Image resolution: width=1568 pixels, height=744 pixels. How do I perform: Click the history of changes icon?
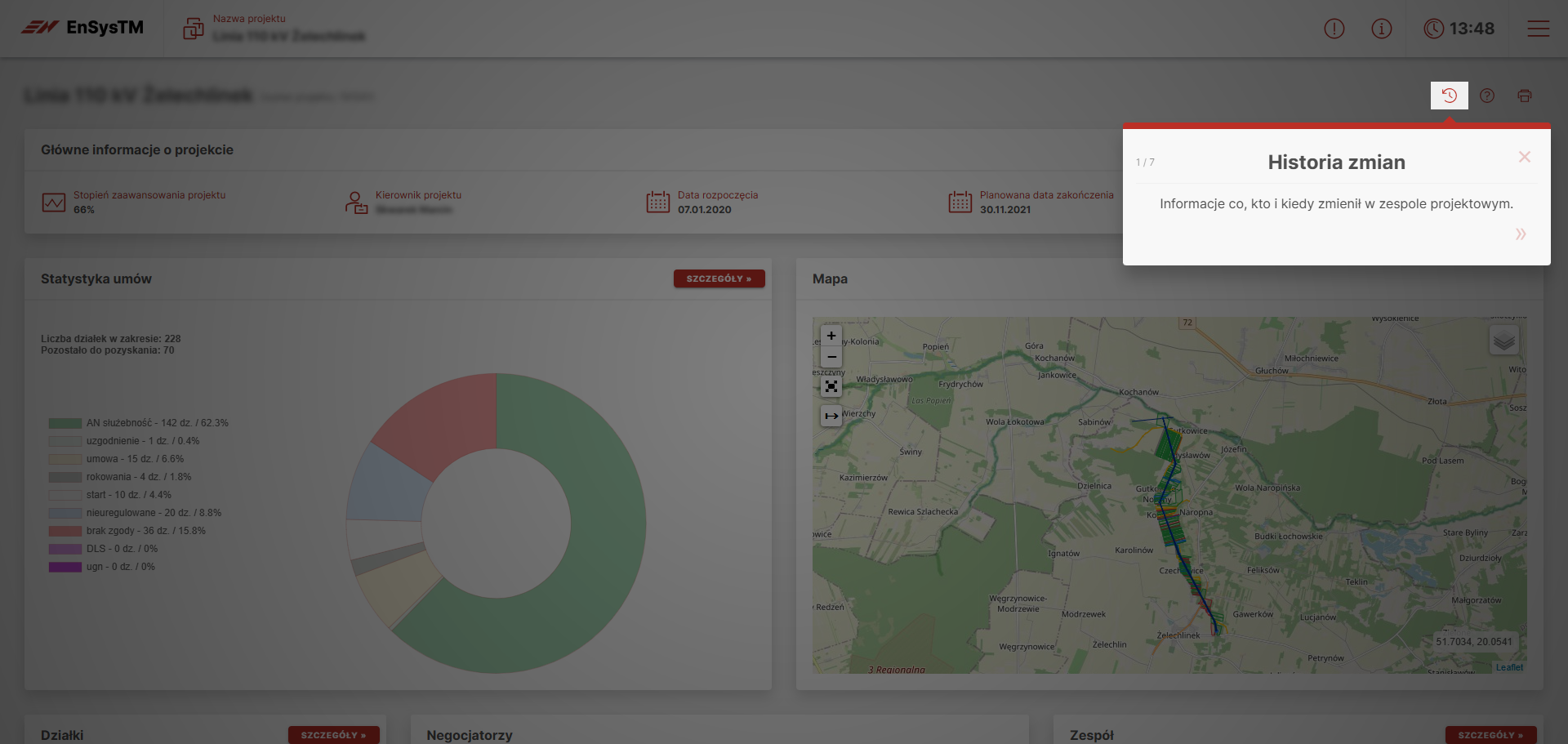click(x=1449, y=96)
